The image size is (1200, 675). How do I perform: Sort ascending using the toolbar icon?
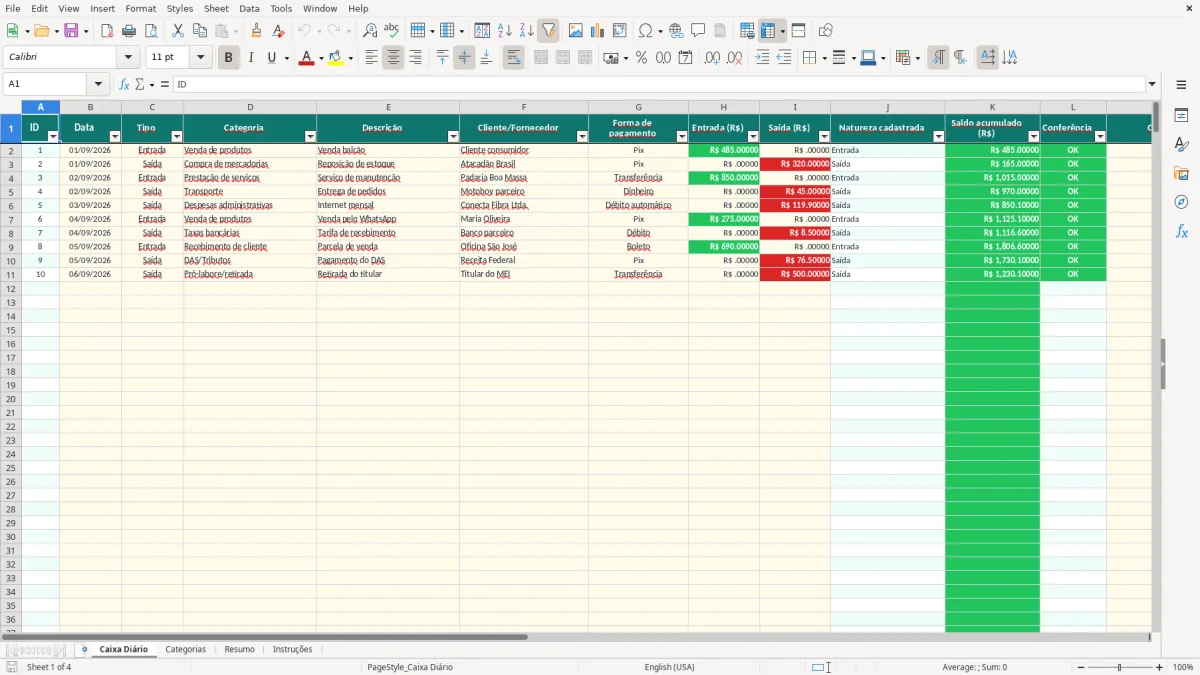(x=505, y=31)
